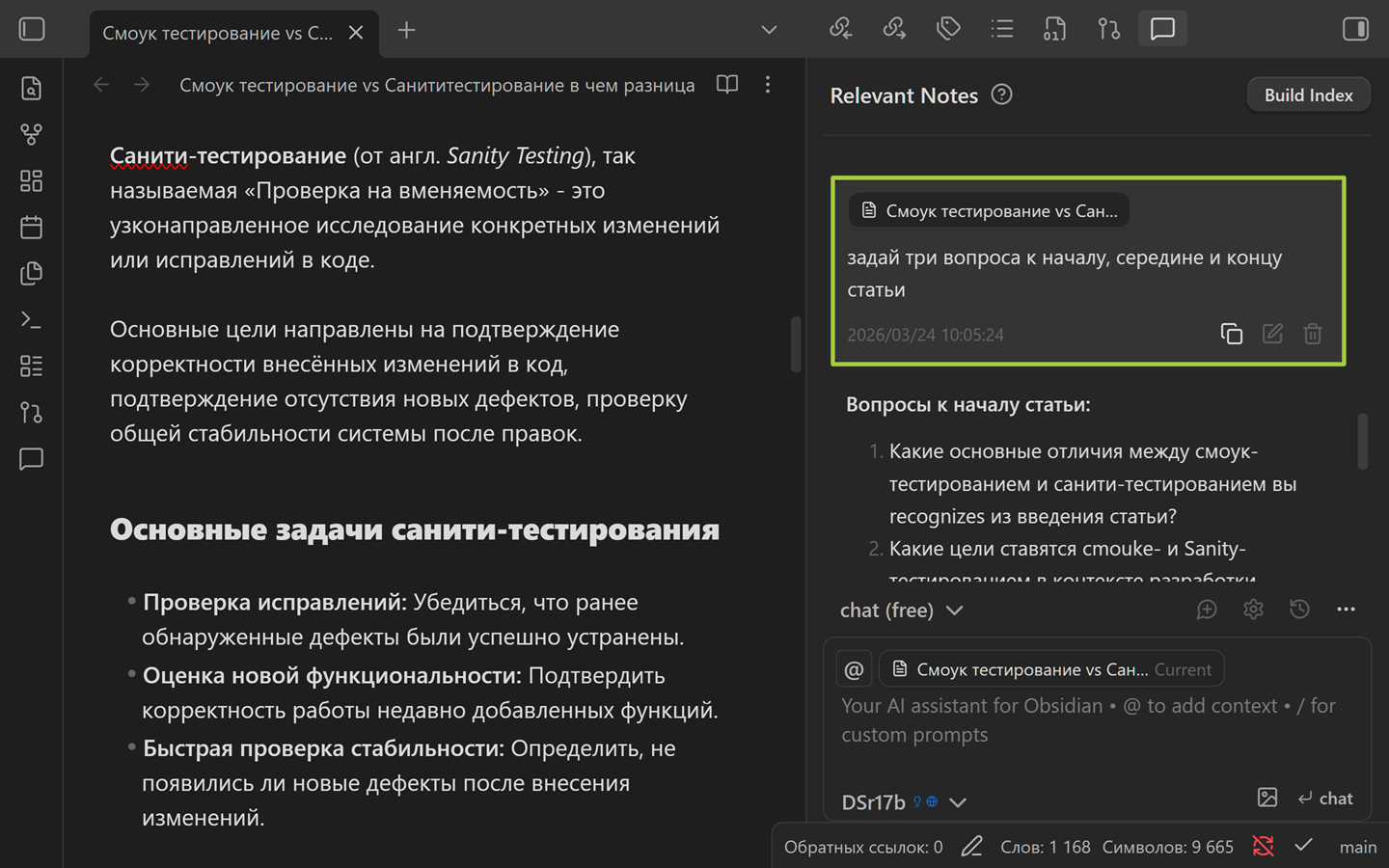The image size is (1389, 868).
Task: Click the help icon beside Relevant Notes
Action: 1002,95
